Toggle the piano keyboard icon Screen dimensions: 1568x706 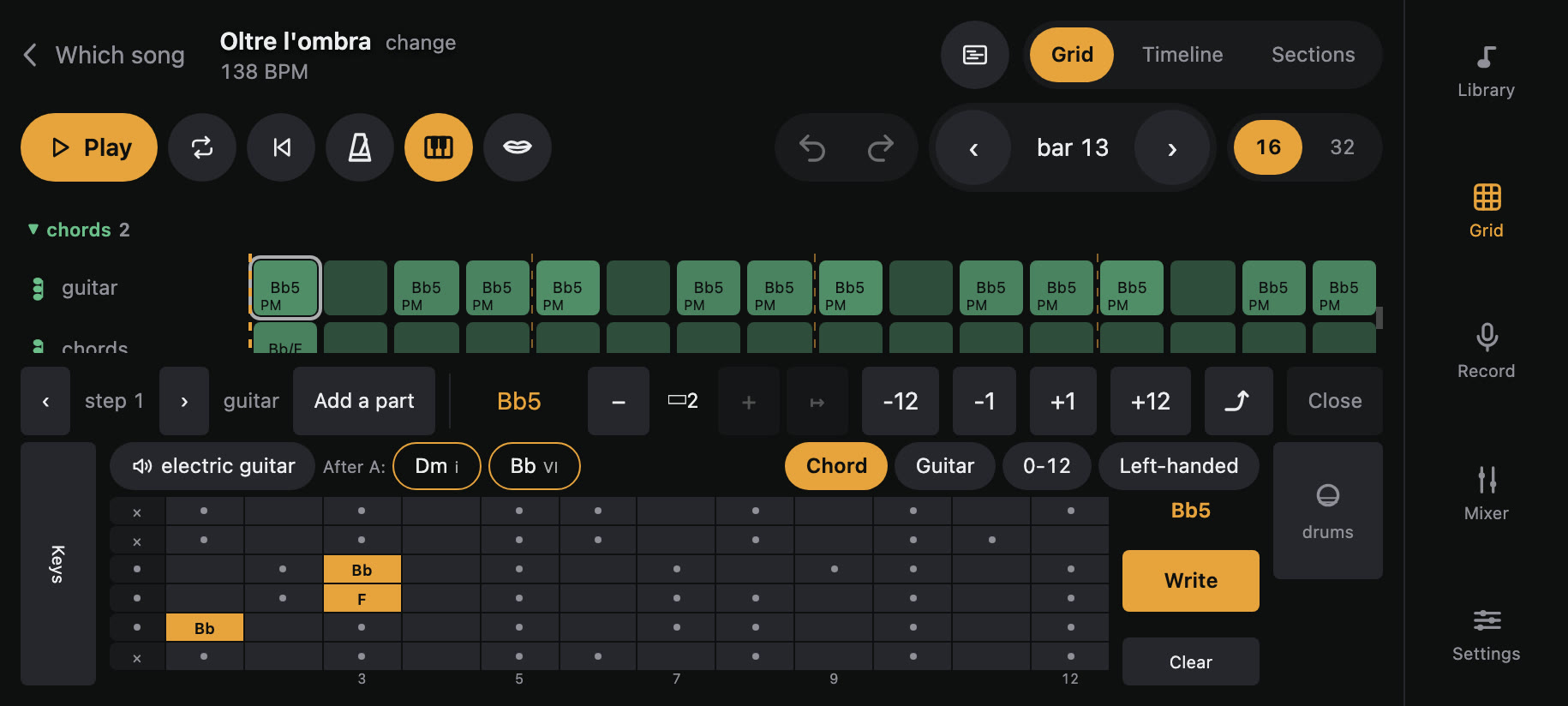tap(439, 147)
